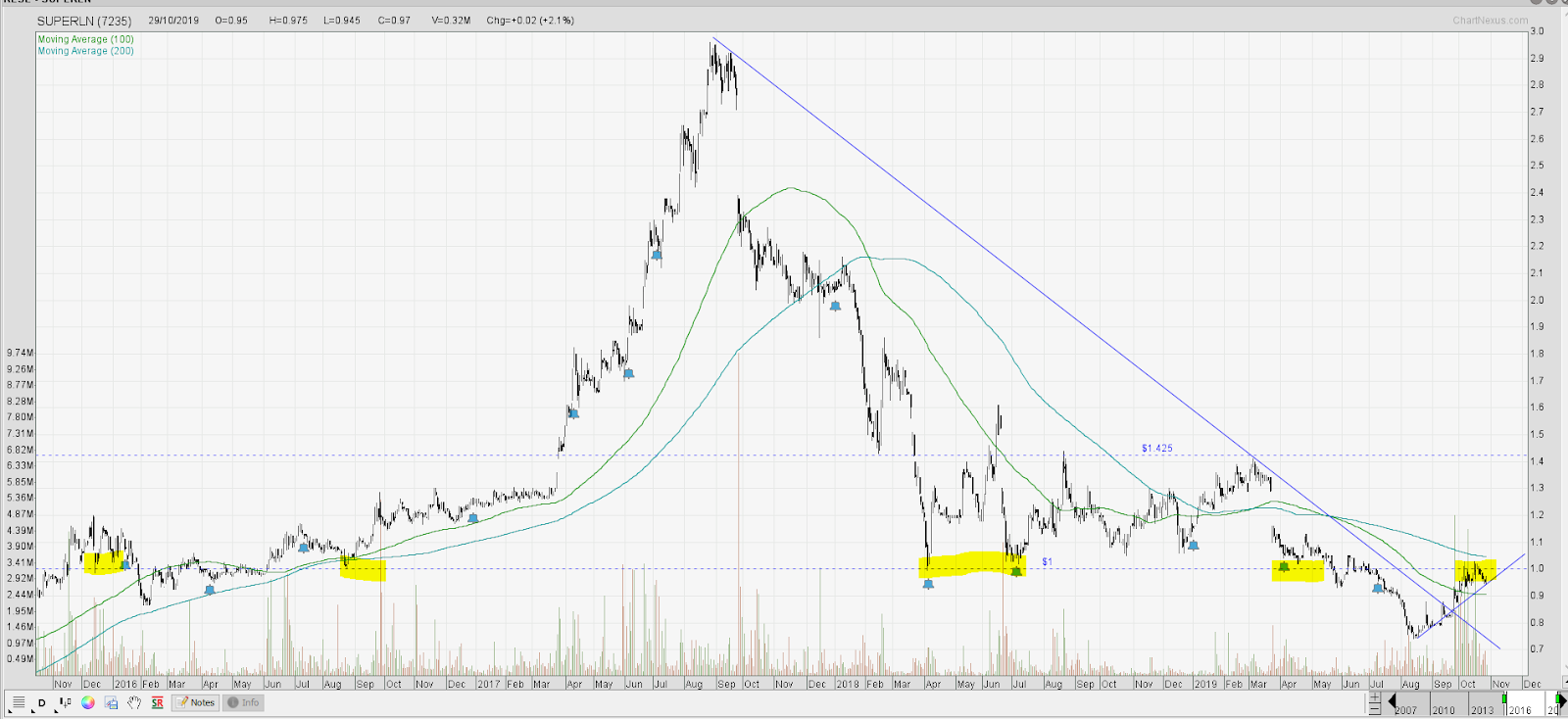Screen dimensions: 1568x719
Task: Jump to 2007 on the year navigator
Action: click(1405, 710)
